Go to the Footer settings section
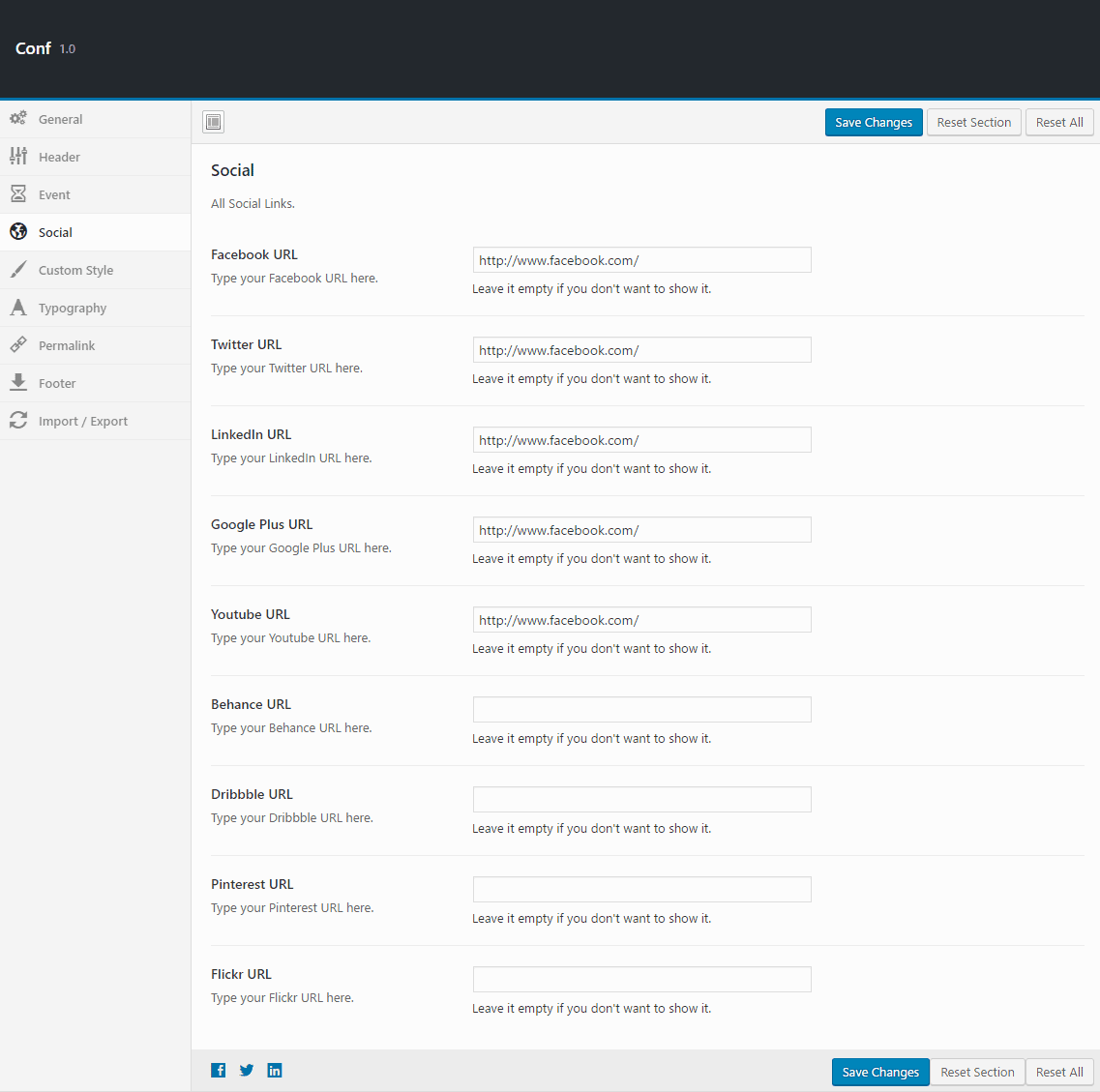1100x1092 pixels. coord(57,384)
